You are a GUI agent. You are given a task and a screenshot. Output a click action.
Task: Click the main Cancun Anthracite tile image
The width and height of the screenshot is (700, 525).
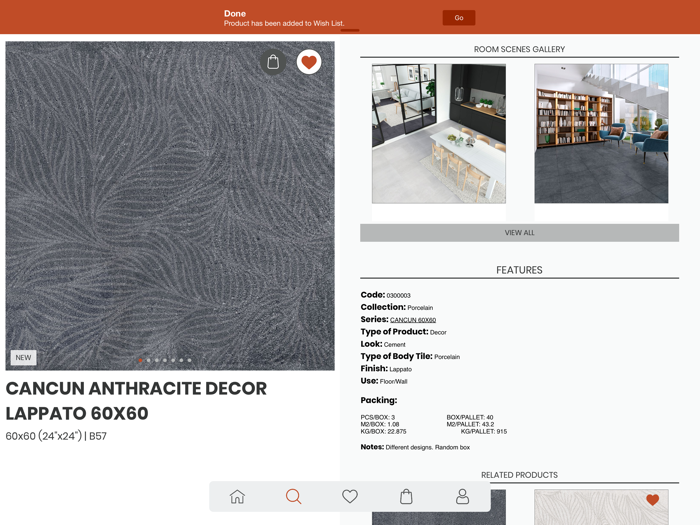[x=170, y=206]
